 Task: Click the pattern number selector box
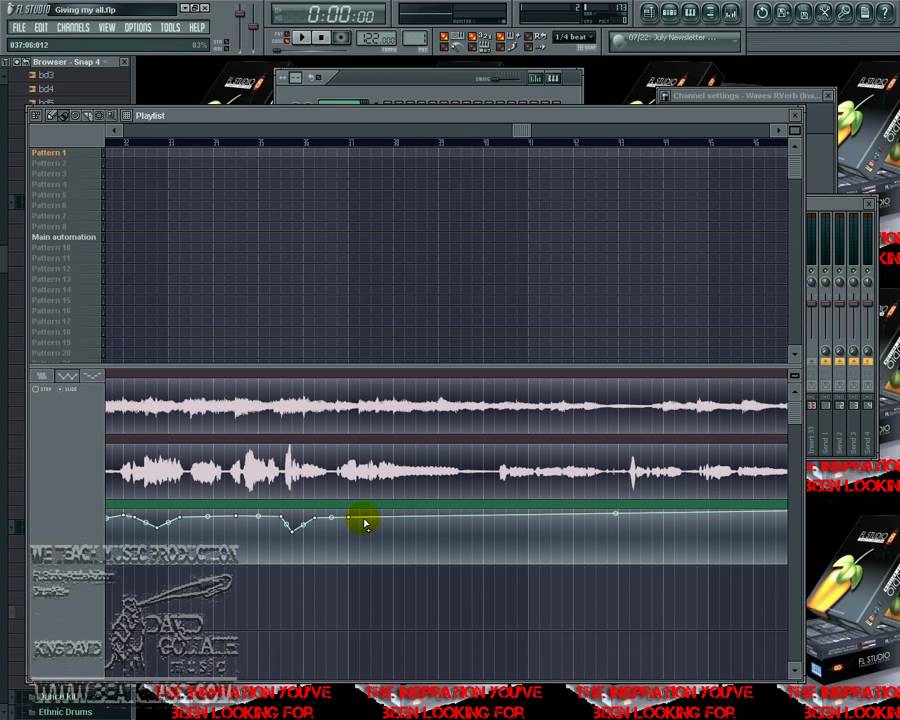pyautogui.click(x=414, y=38)
